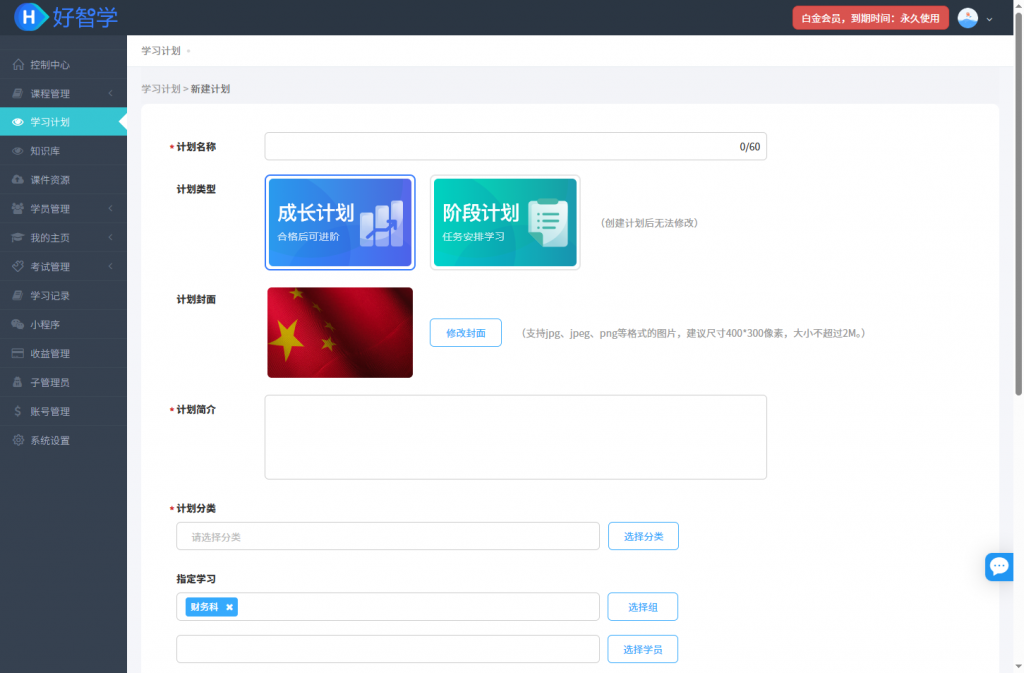Viewport: 1024px width, 673px height.
Task: Click the empty 选择学员 input field
Action: click(x=388, y=650)
